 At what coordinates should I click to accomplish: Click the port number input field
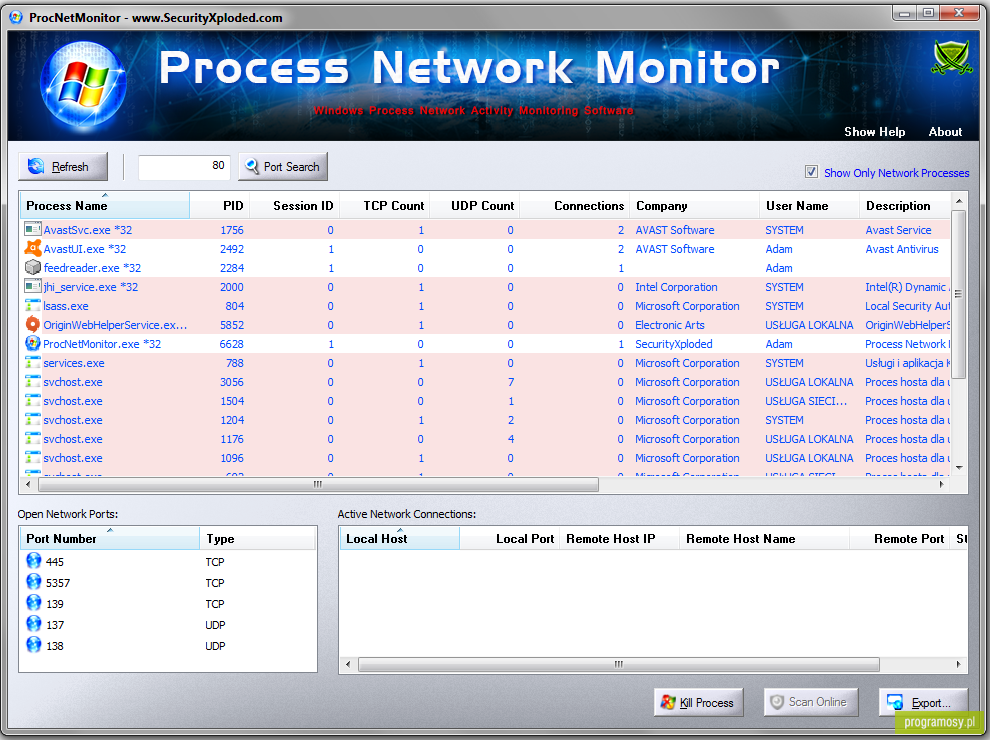click(x=184, y=166)
